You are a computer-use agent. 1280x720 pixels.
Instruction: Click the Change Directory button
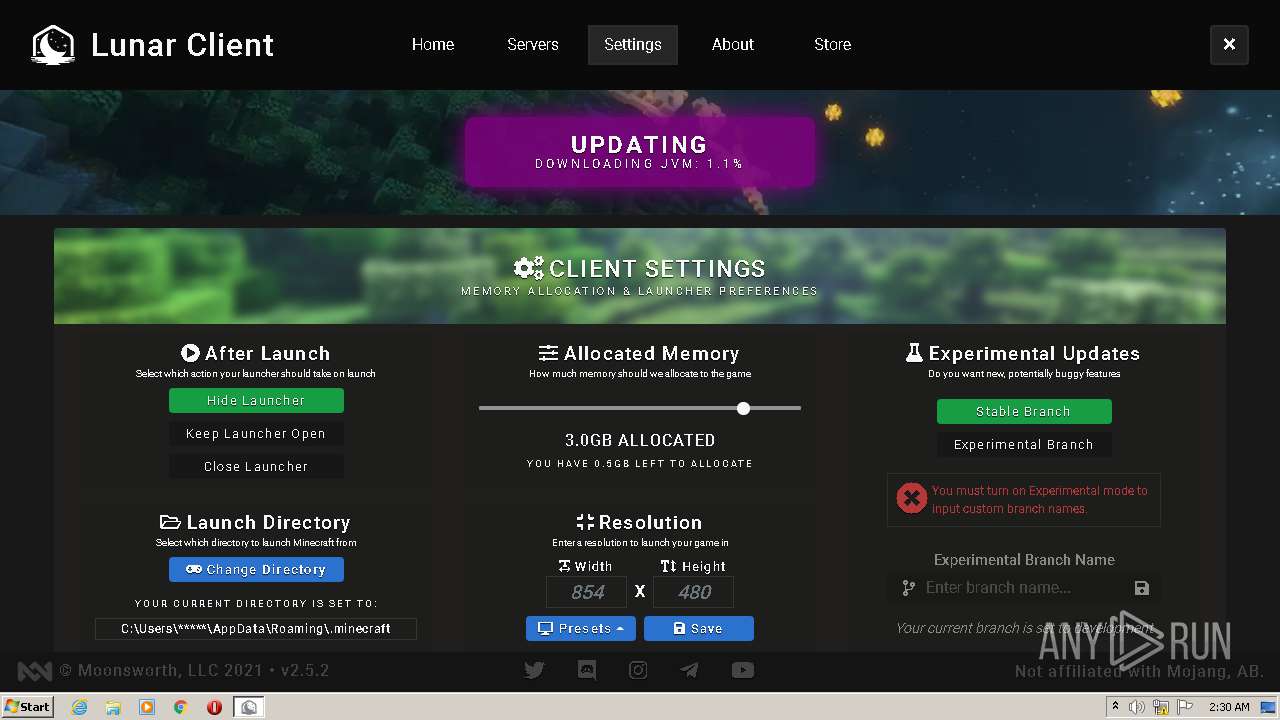[256, 569]
